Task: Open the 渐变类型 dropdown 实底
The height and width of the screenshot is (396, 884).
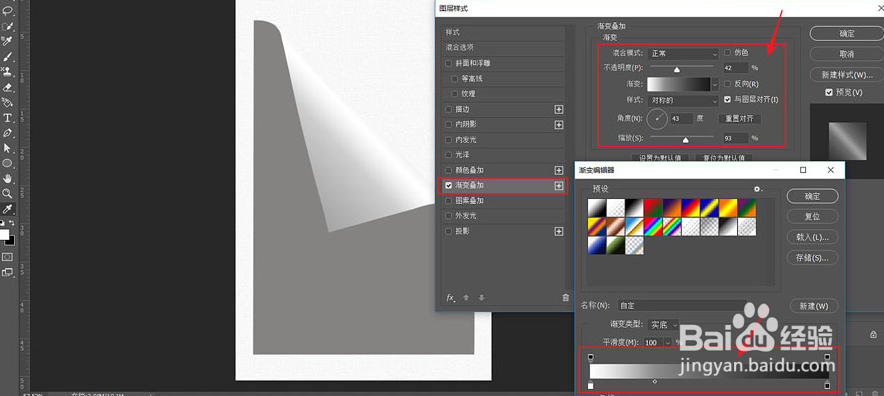Action: pos(663,325)
